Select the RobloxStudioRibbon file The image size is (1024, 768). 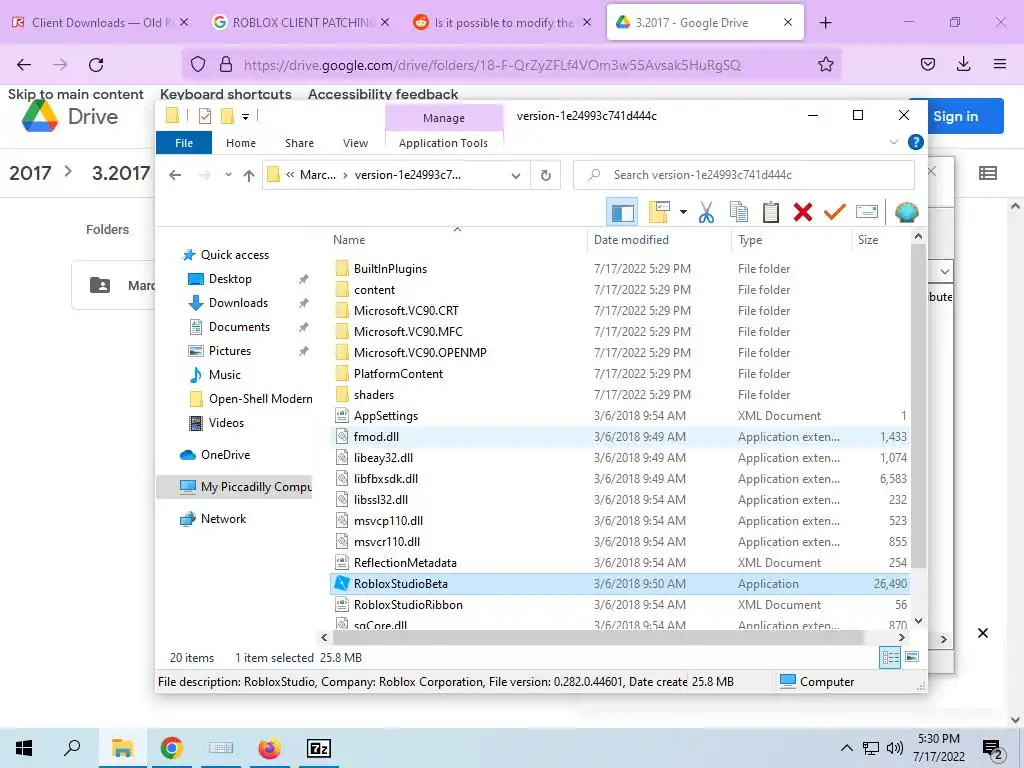pyautogui.click(x=408, y=605)
